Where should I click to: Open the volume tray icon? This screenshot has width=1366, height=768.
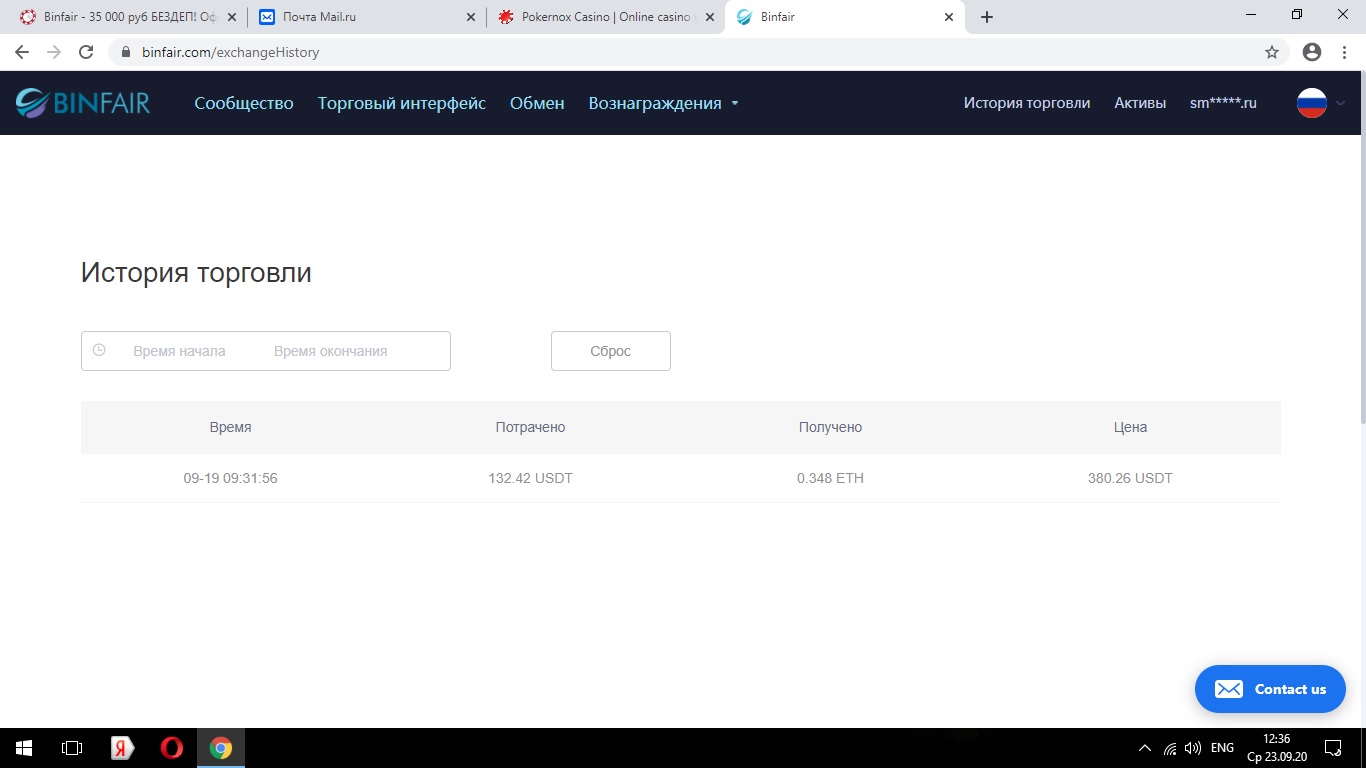coord(1192,748)
